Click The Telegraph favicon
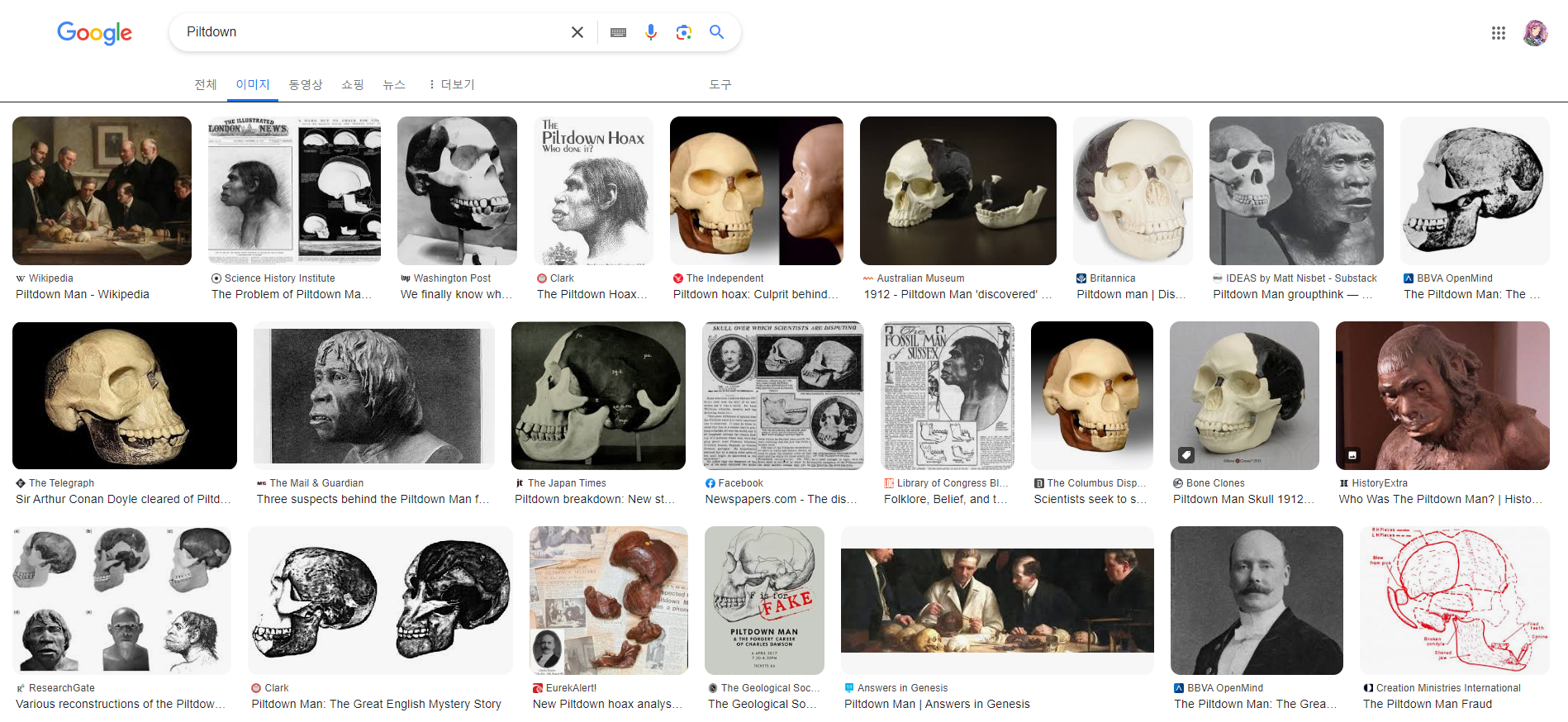The image size is (1568, 722). point(21,483)
